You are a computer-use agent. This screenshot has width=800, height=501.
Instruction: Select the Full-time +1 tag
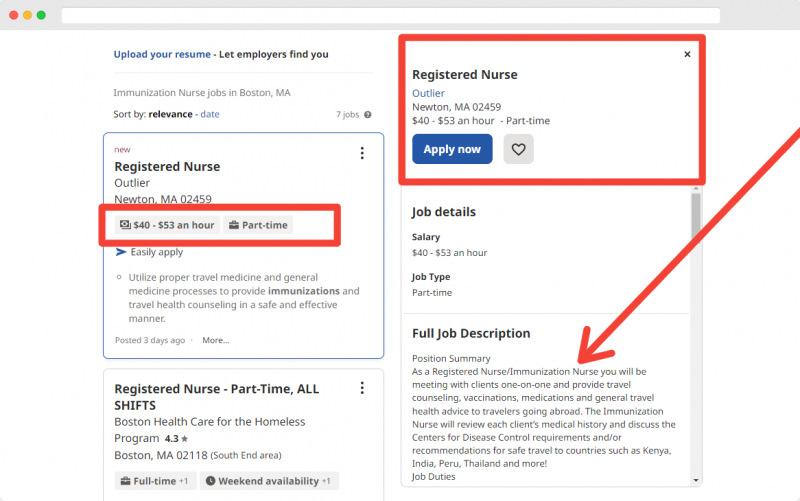(x=155, y=481)
